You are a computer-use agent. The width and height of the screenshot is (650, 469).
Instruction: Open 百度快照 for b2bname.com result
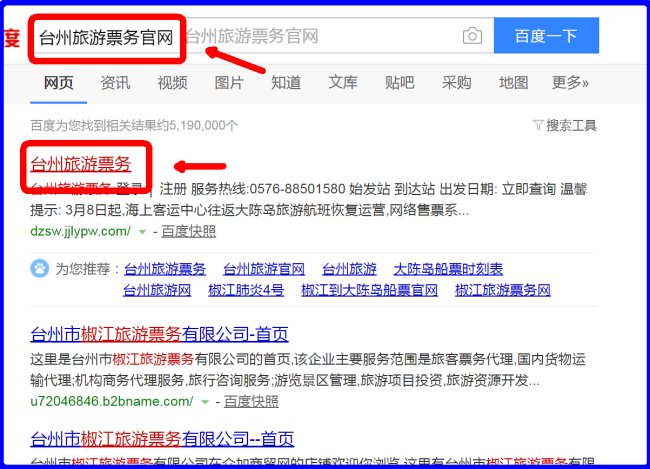[251, 401]
